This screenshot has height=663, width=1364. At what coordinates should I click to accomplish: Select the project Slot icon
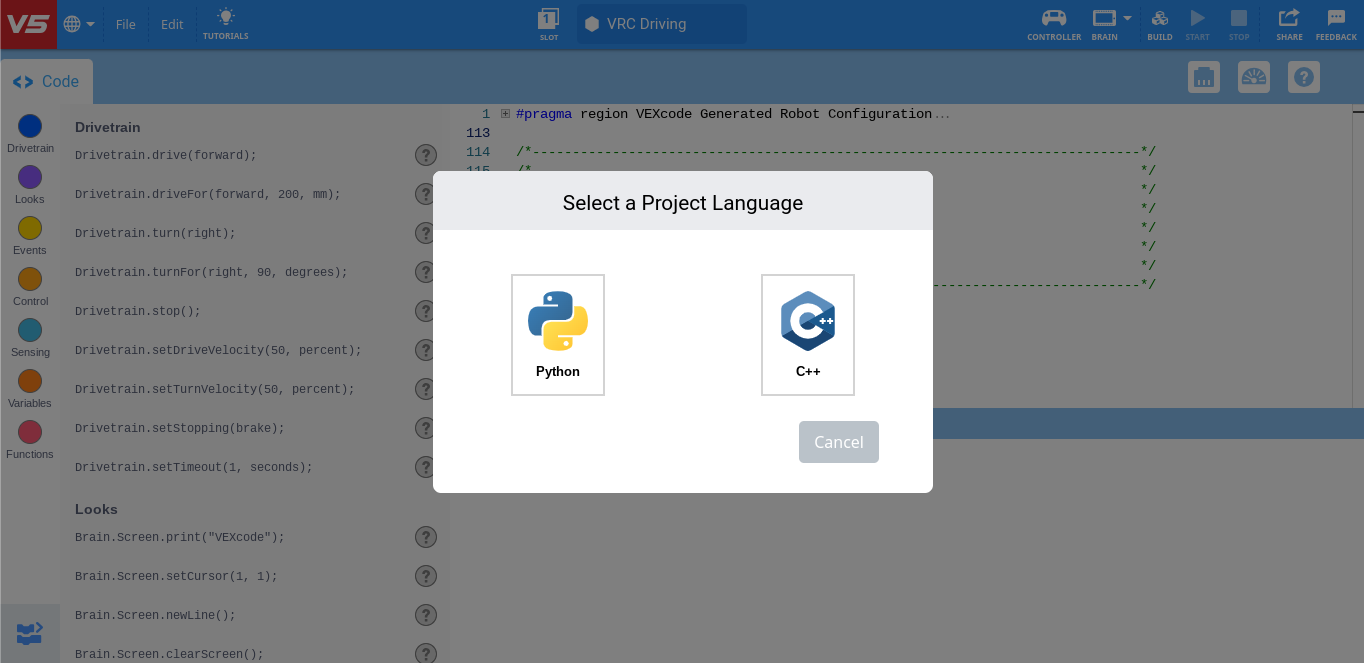pos(549,24)
